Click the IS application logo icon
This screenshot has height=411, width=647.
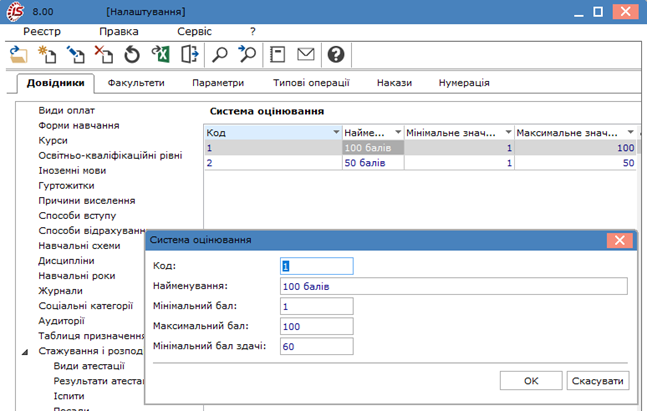pos(15,11)
